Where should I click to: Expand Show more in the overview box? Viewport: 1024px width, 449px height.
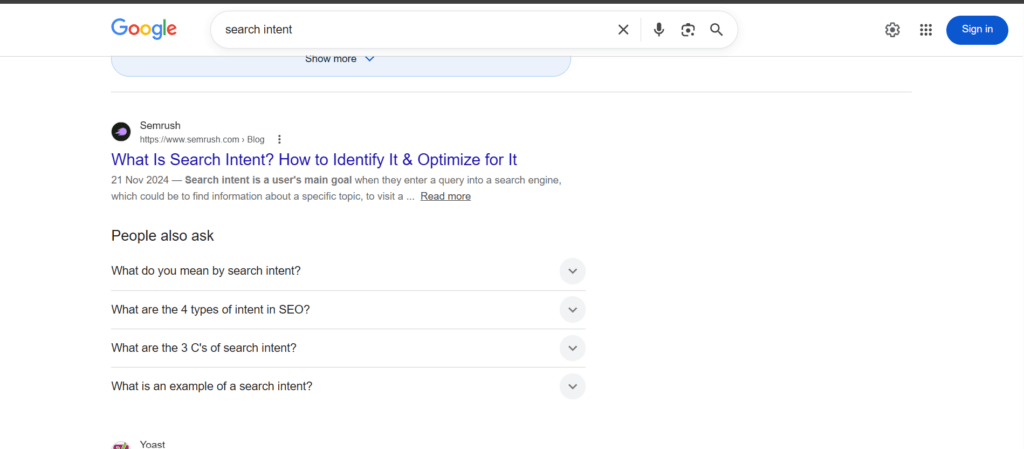click(x=340, y=59)
